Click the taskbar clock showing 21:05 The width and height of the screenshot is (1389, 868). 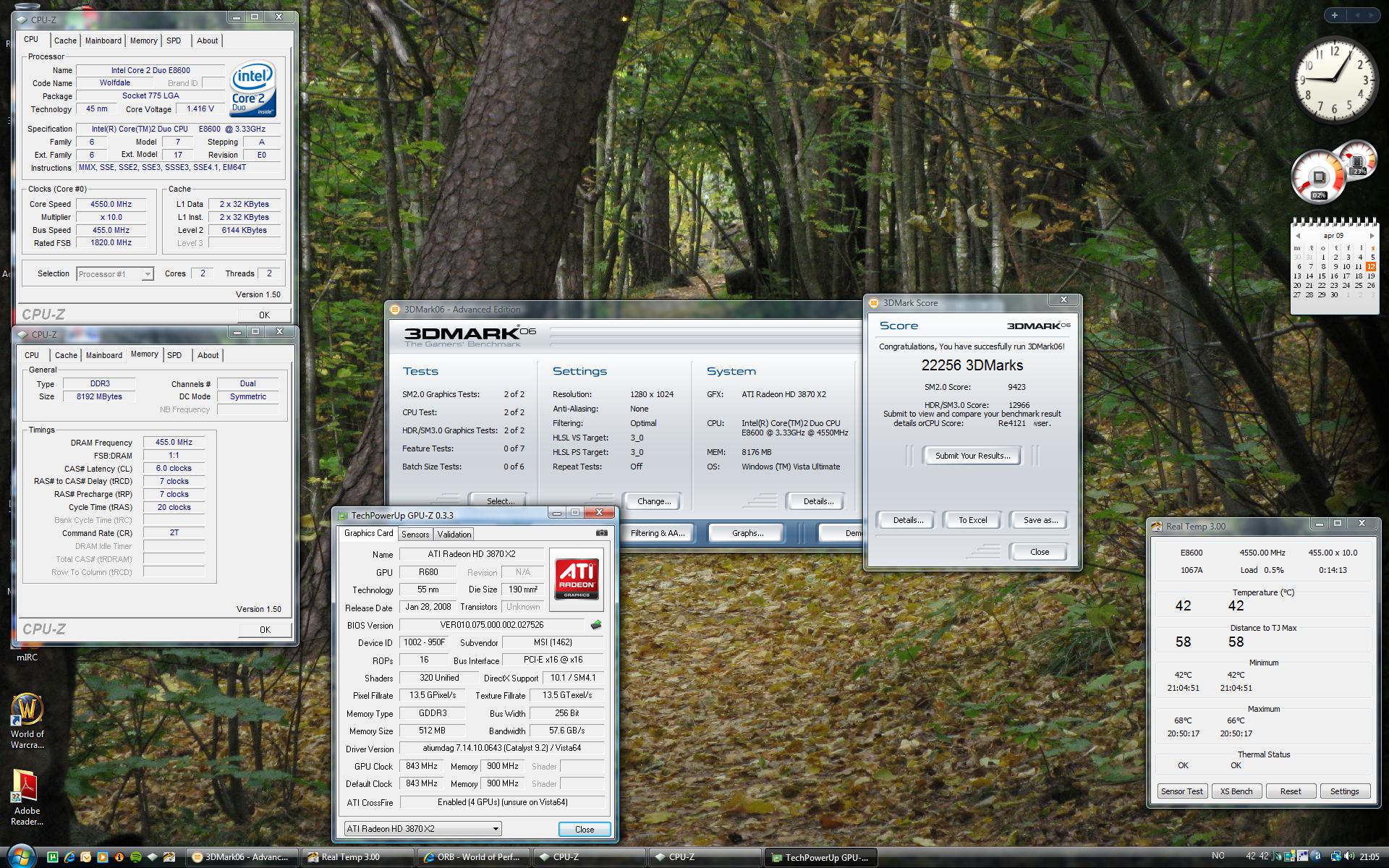[1369, 856]
